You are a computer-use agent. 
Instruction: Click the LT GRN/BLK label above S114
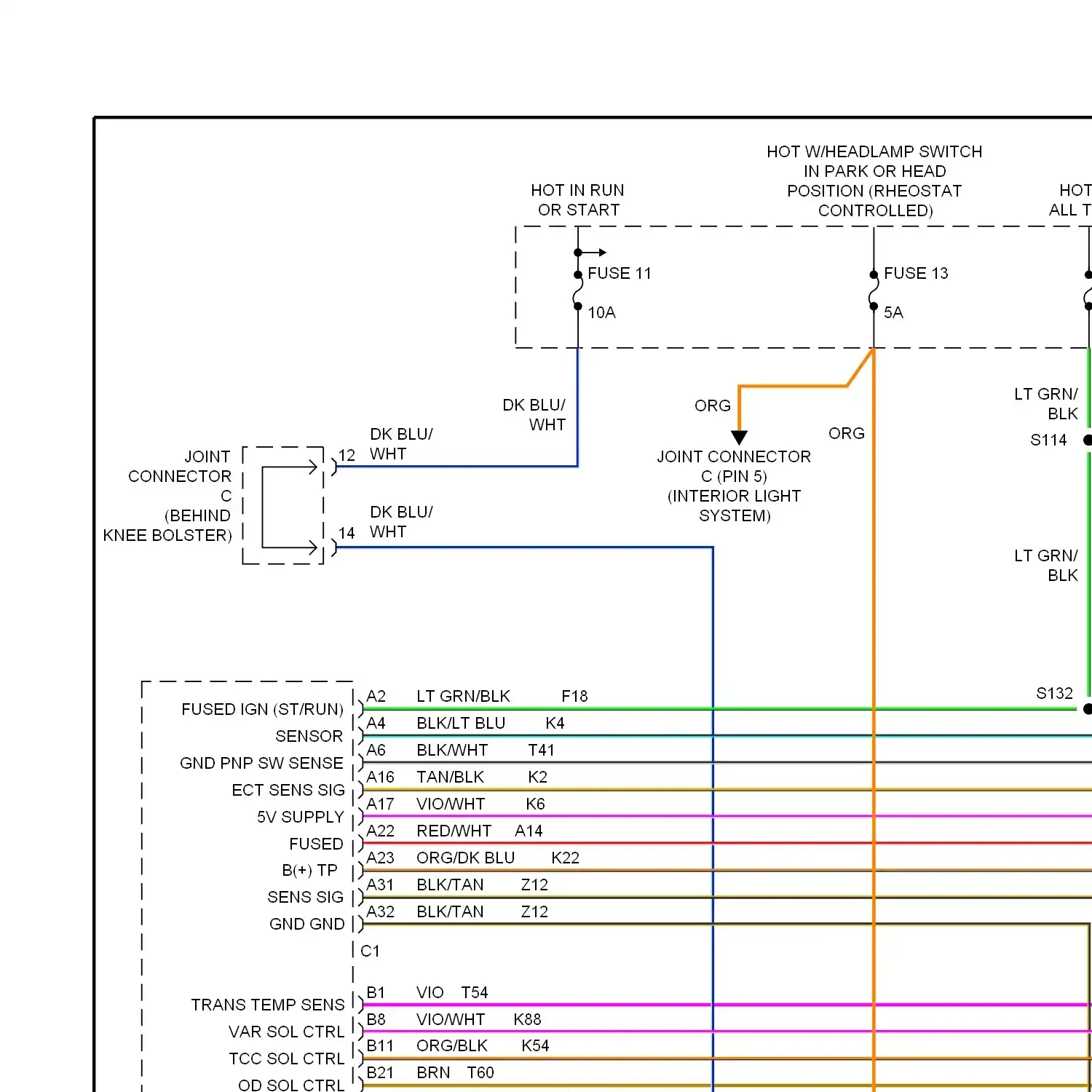point(1046,403)
